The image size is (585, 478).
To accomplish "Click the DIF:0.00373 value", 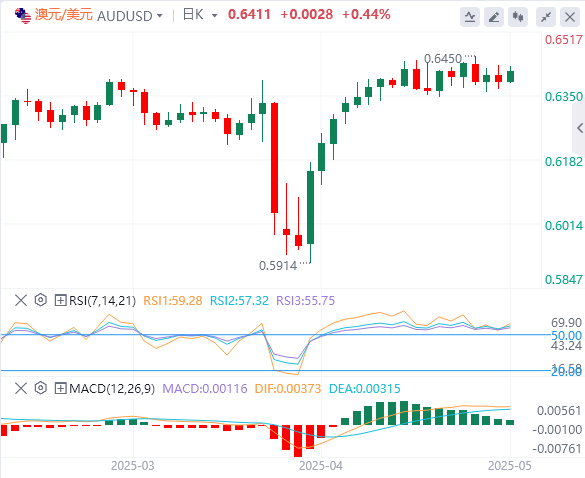I will point(288,388).
